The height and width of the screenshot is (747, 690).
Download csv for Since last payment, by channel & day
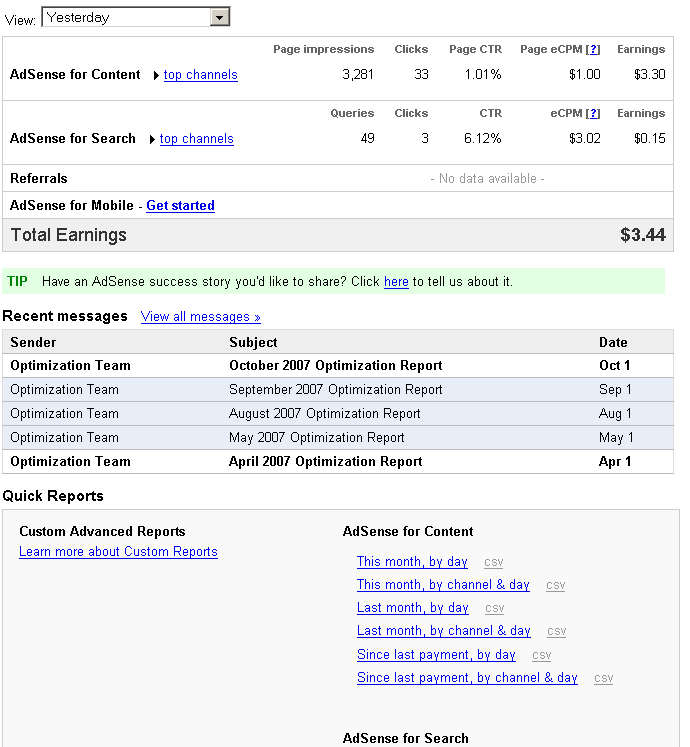click(x=603, y=678)
